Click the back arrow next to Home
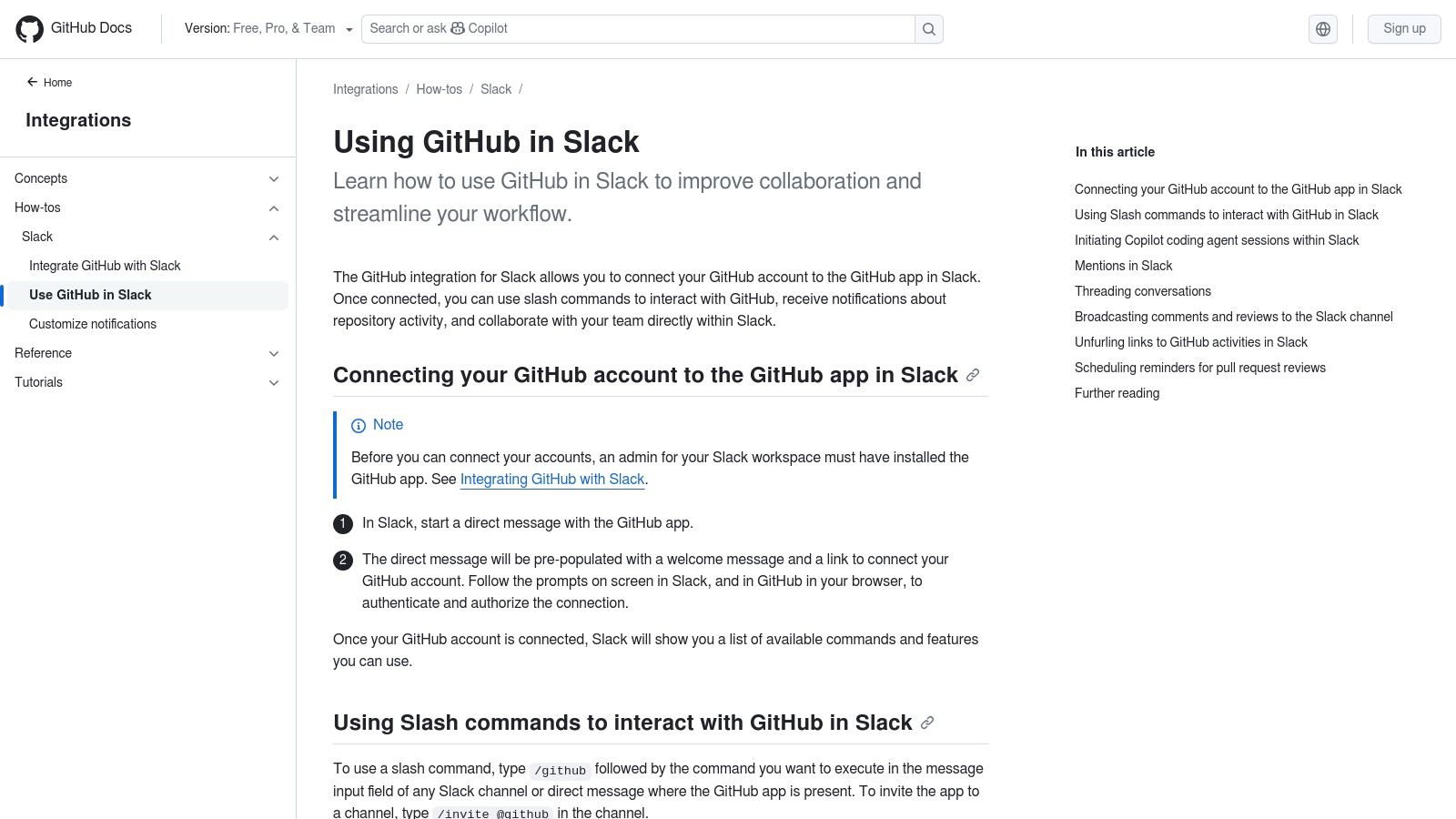Screen dimensions: 1456x819 (33, 82)
